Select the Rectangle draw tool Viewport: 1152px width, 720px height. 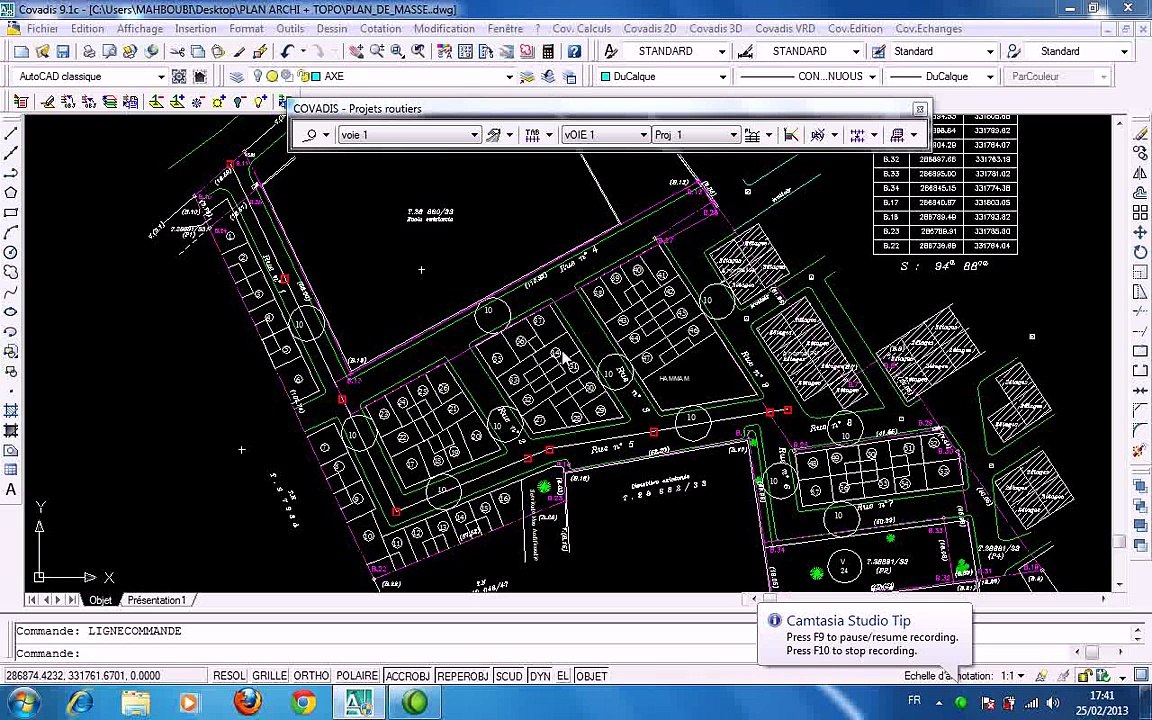(10, 213)
